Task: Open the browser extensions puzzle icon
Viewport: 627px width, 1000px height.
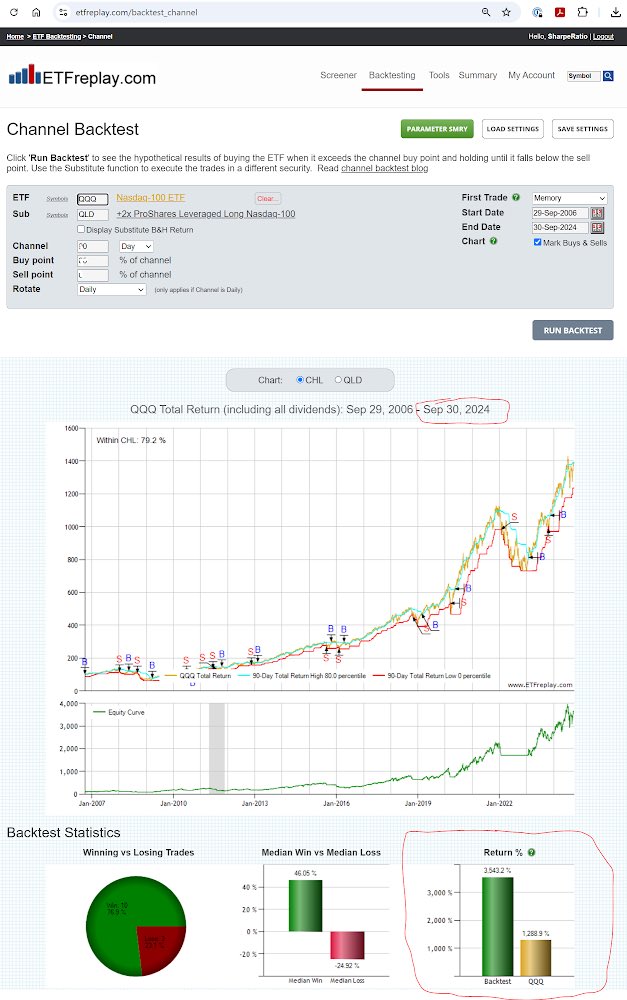Action: click(582, 12)
